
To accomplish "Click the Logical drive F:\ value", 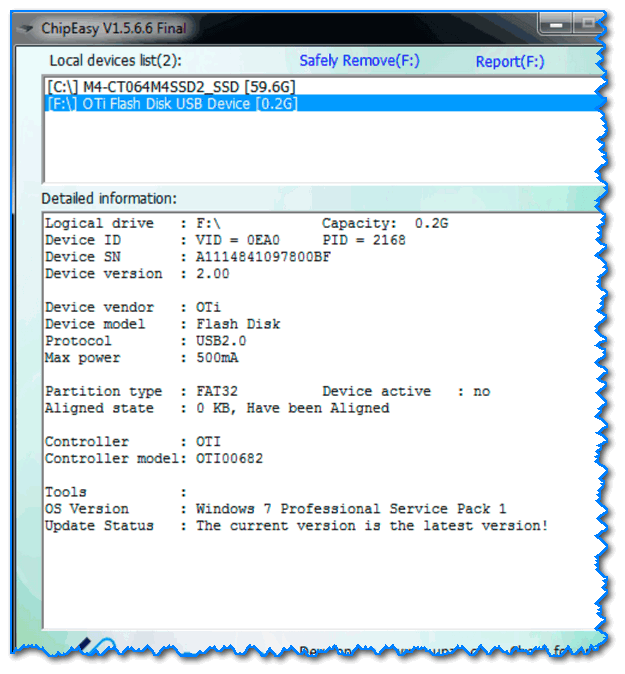I will tap(208, 223).
